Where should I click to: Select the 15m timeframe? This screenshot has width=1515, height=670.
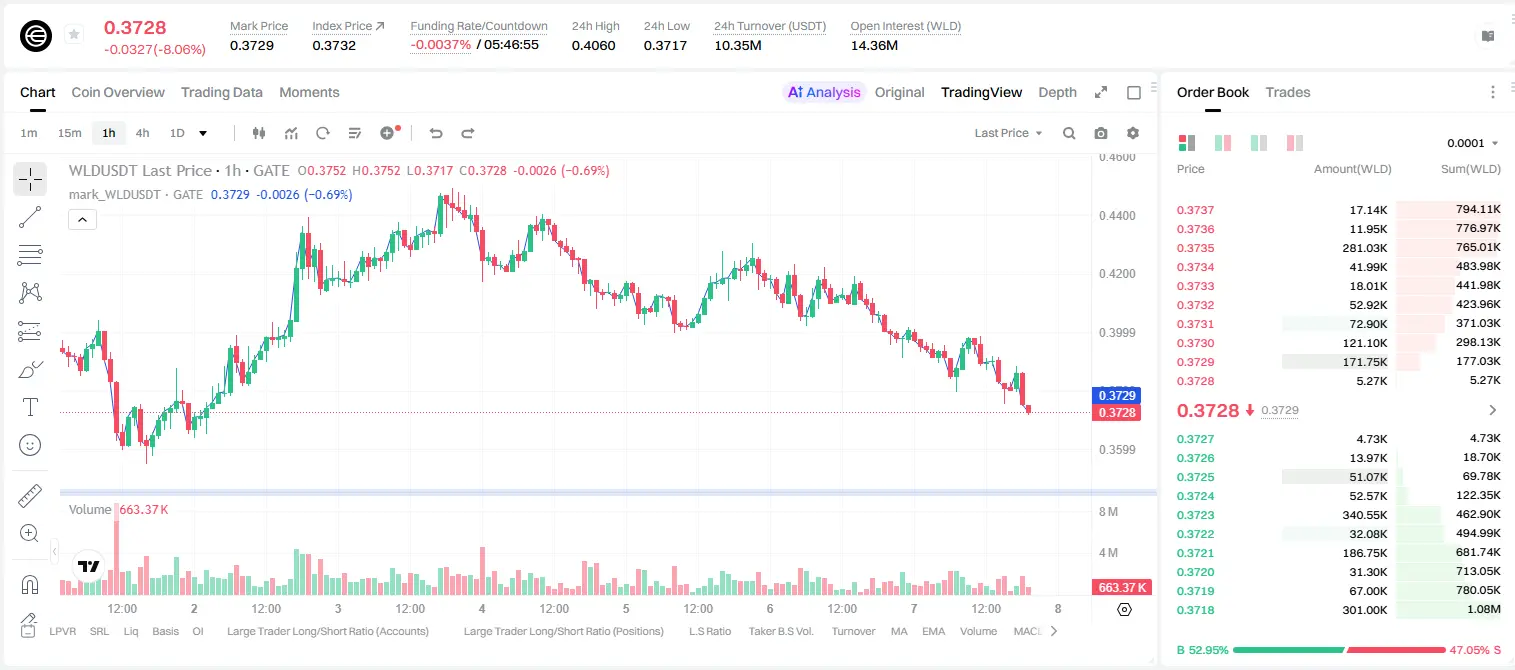[69, 133]
